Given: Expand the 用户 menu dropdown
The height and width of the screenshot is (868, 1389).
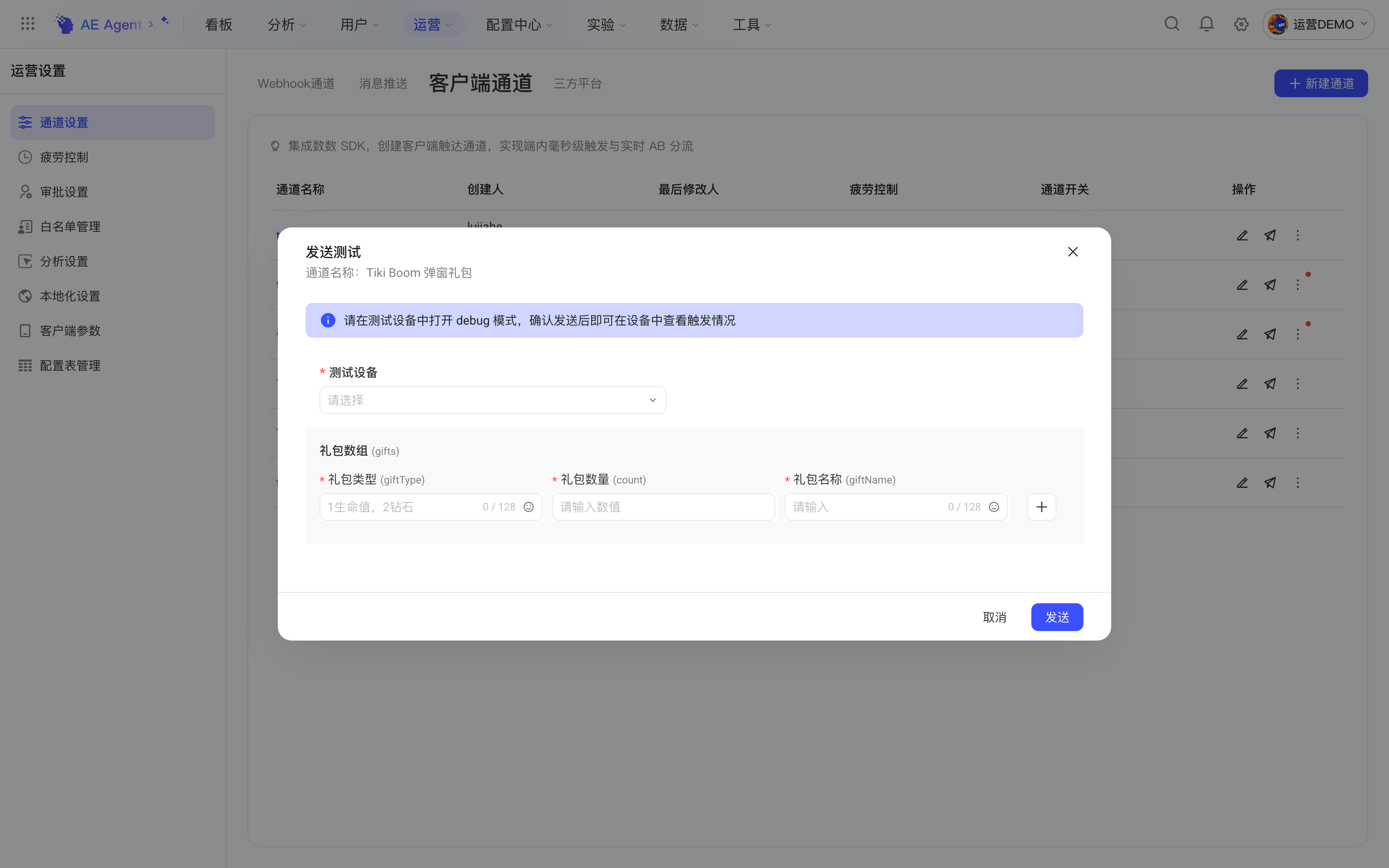Looking at the screenshot, I should click(359, 24).
